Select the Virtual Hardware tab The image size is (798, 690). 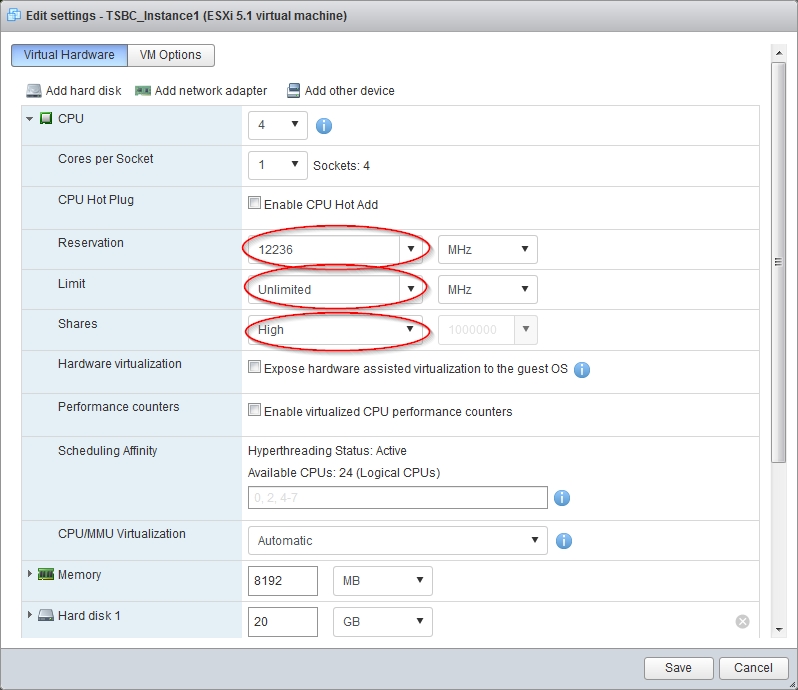pos(69,55)
